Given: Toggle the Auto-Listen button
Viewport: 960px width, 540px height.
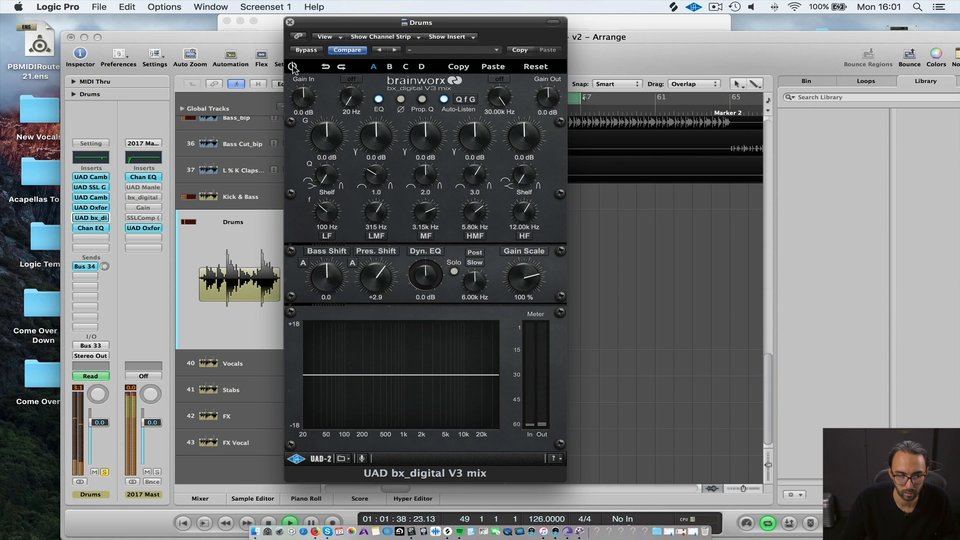Looking at the screenshot, I should point(444,99).
